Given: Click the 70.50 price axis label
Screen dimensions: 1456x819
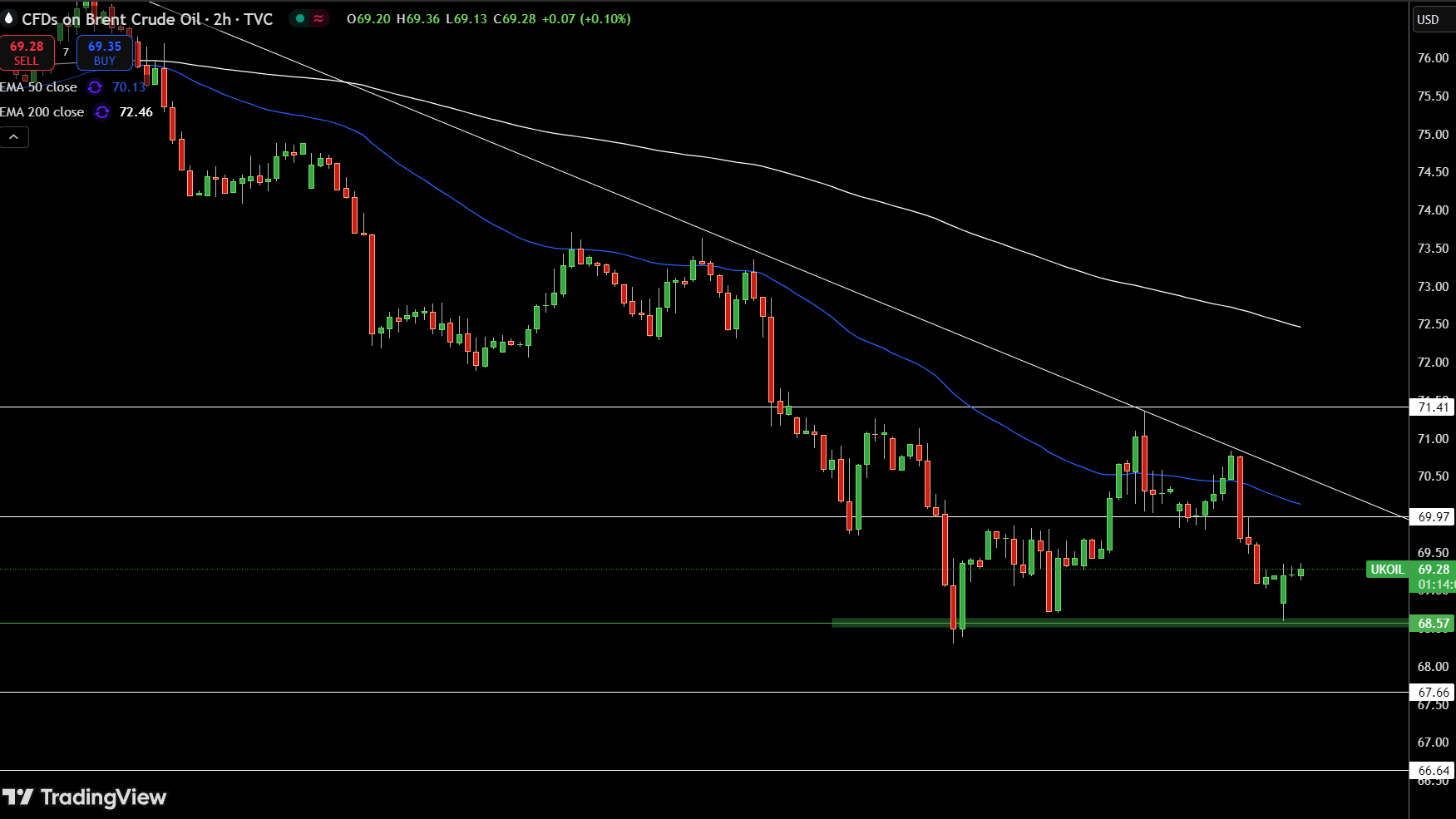Looking at the screenshot, I should click(1433, 476).
